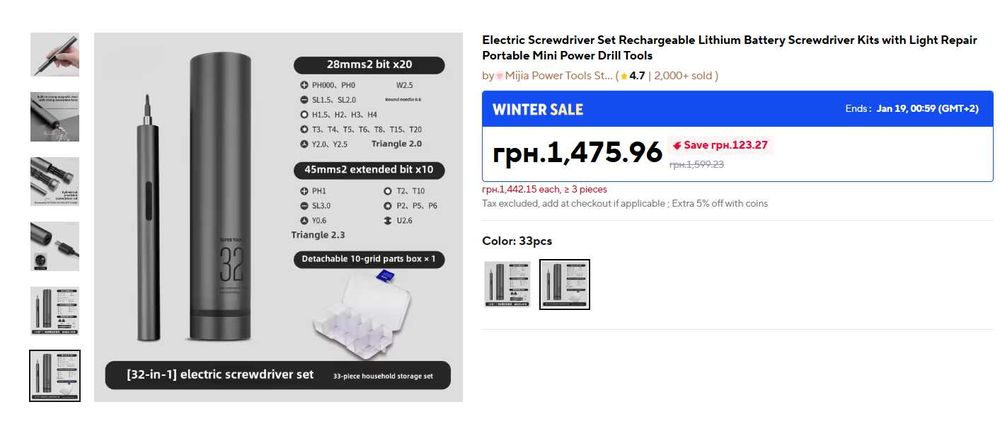Select fifth thumbnail showing the bit list
This screenshot has width=1000, height=424.
coord(55,310)
